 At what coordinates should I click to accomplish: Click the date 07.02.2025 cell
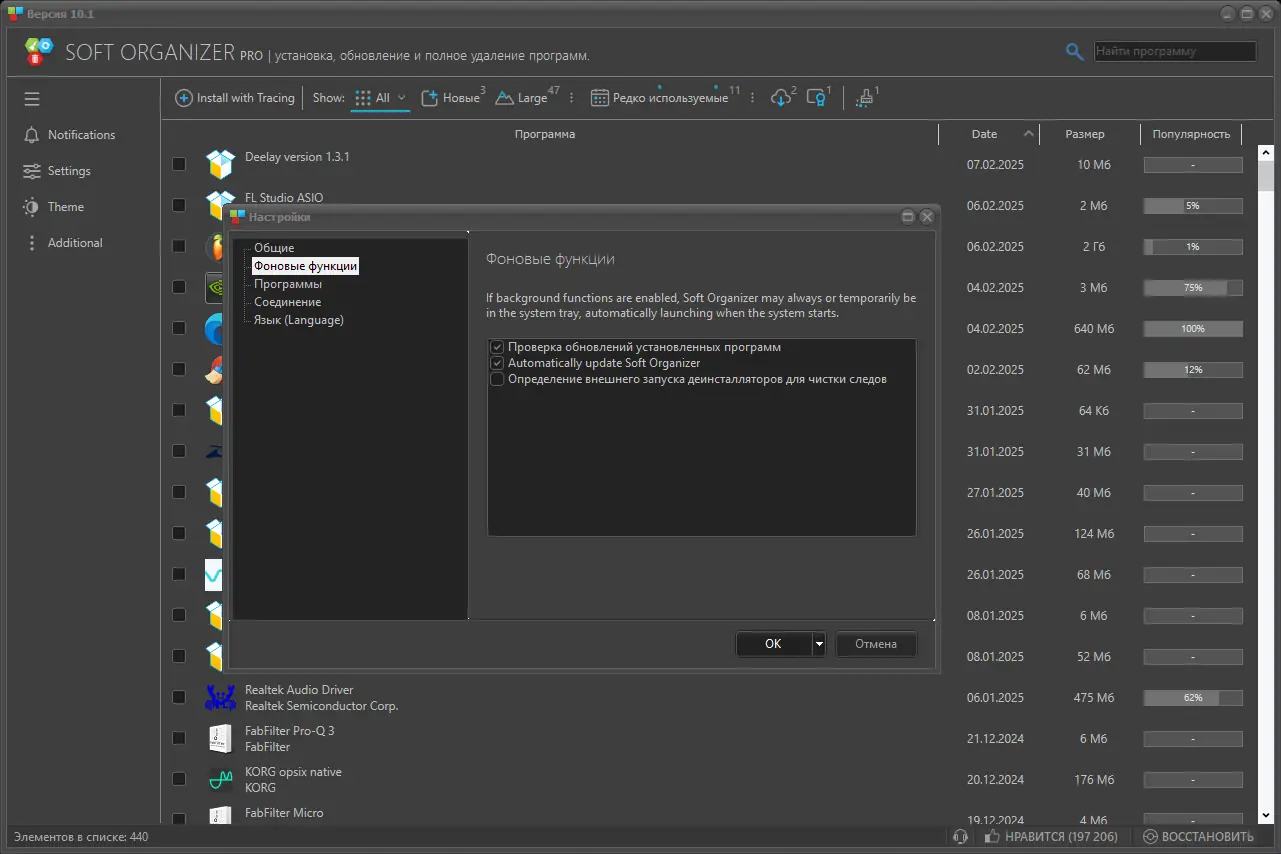[995, 164]
